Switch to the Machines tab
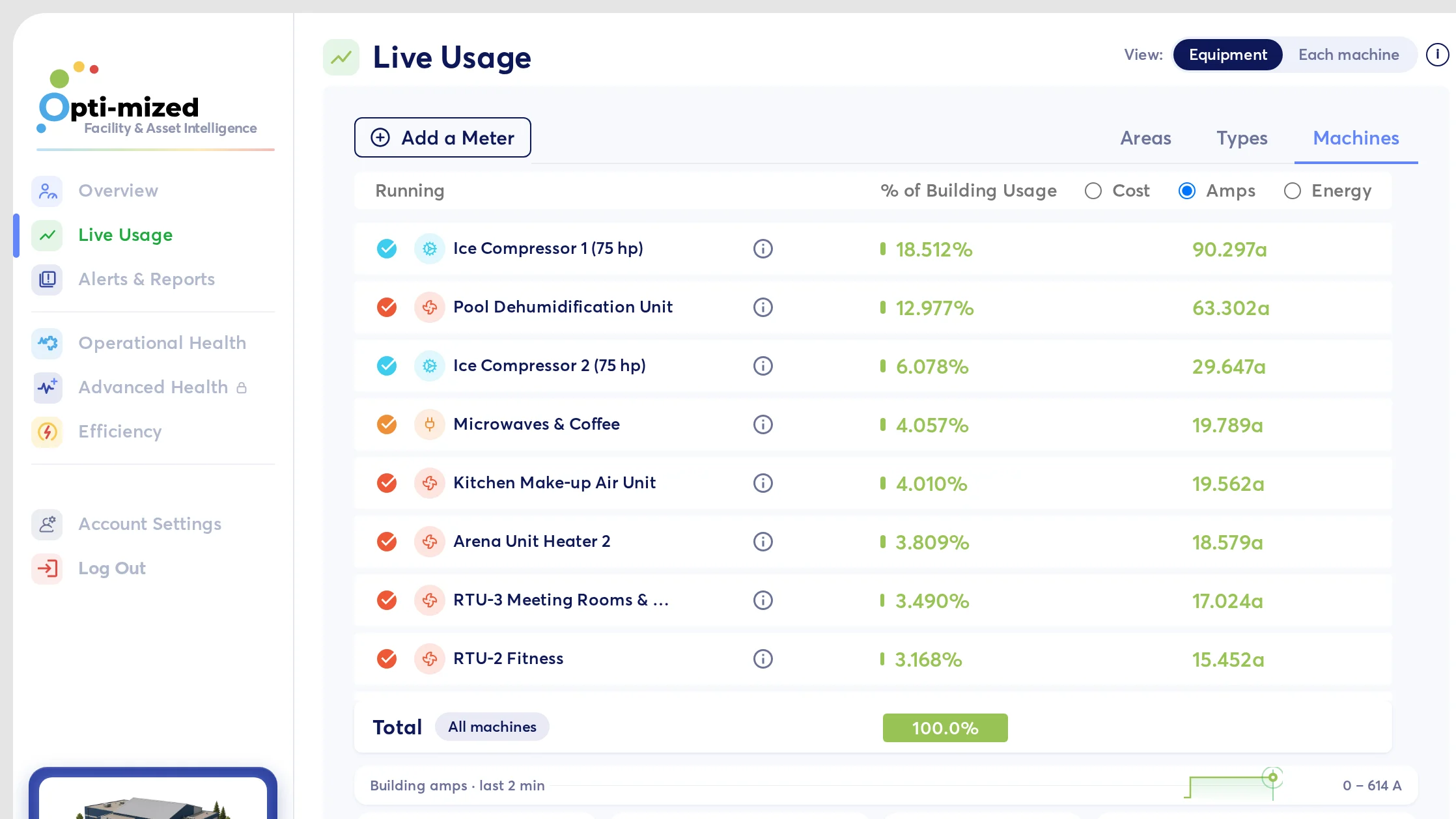The image size is (1456, 819). pyautogui.click(x=1356, y=138)
